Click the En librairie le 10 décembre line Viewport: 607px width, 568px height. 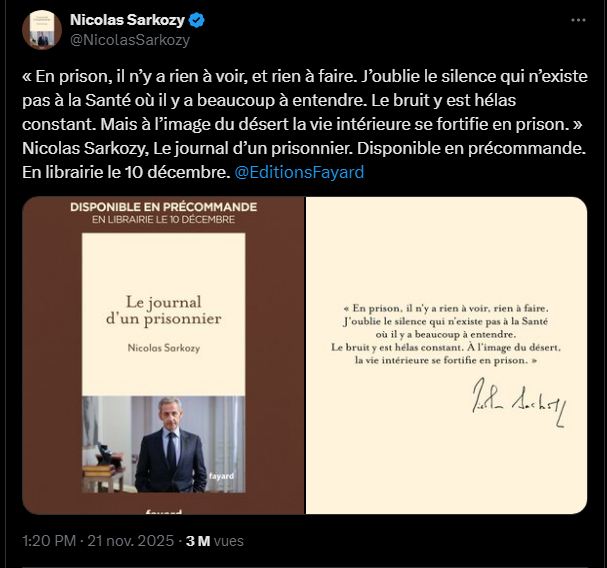163,219
